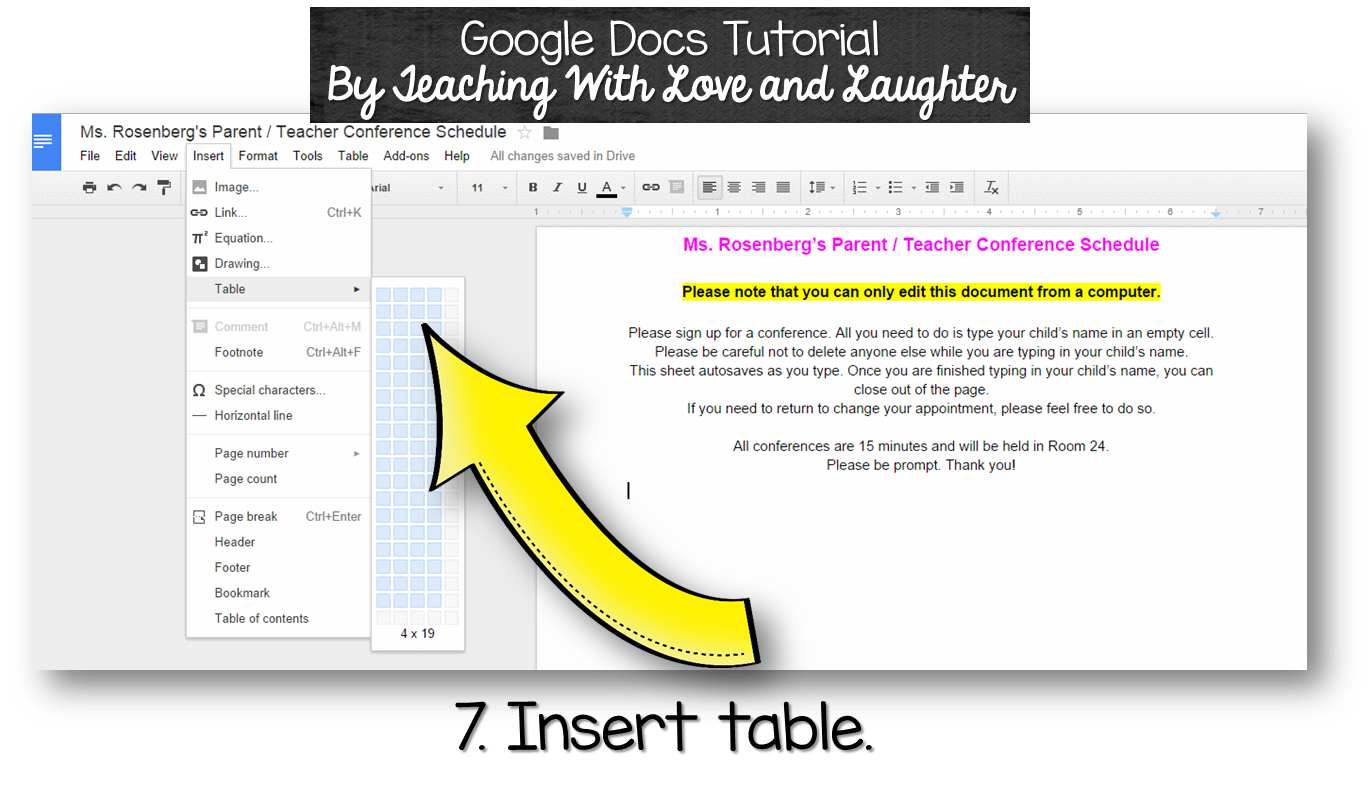Click the yellow highlighted 'Please note' line
The height and width of the screenshot is (805, 1372).
[921, 292]
